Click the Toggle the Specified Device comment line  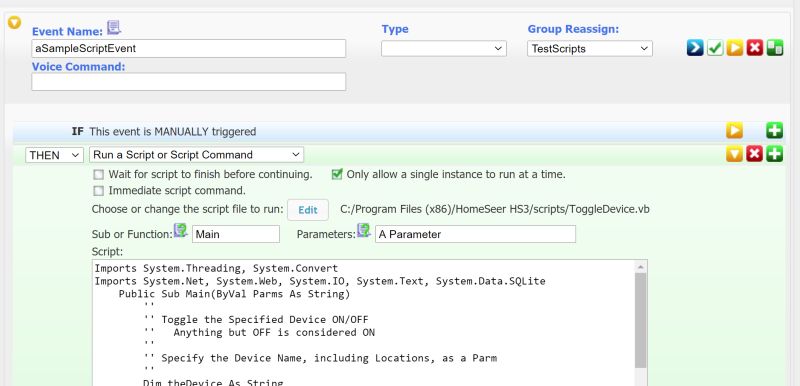tap(256, 320)
